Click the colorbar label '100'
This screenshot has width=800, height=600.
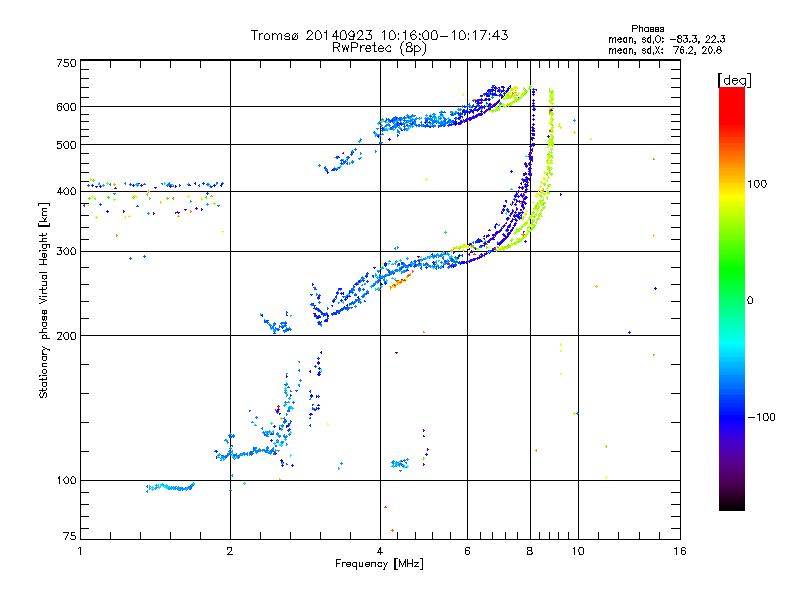point(757,184)
